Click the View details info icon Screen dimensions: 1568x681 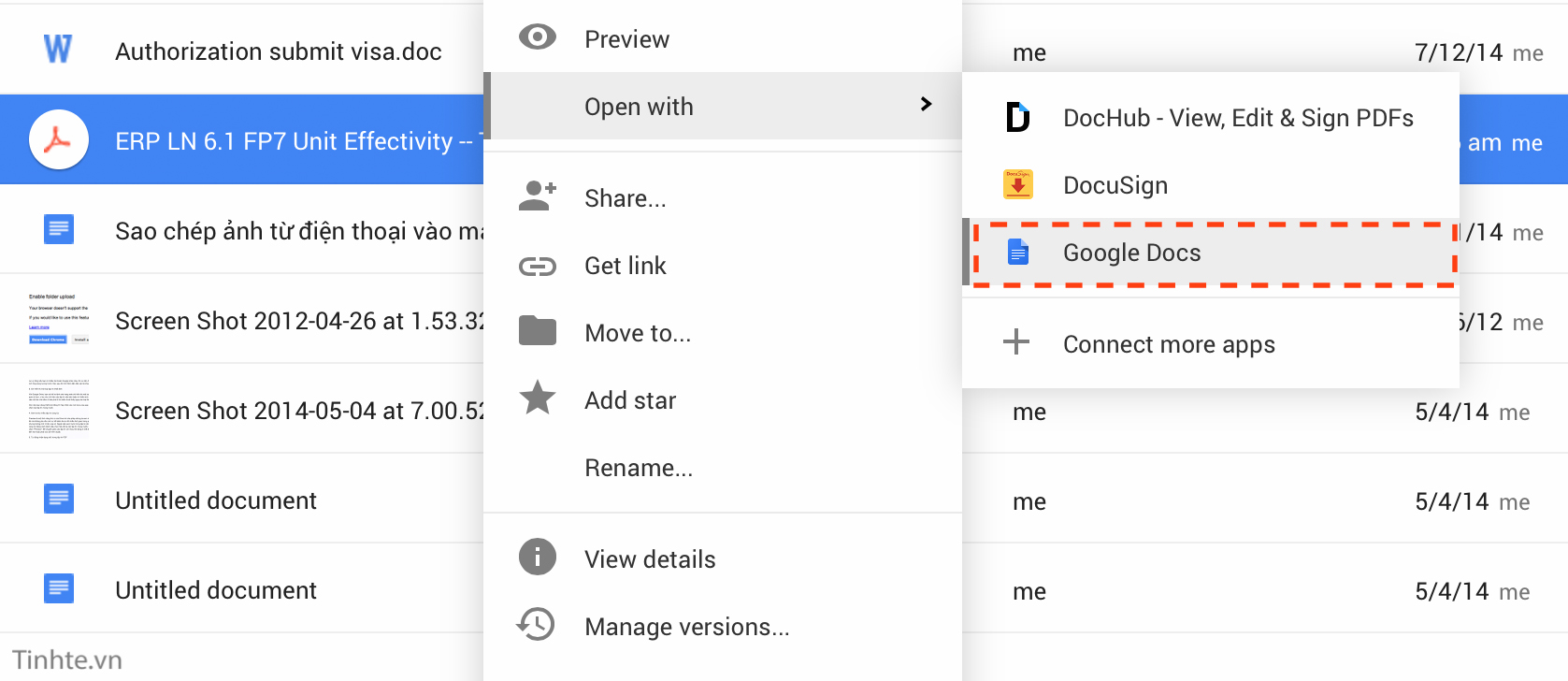pos(538,558)
